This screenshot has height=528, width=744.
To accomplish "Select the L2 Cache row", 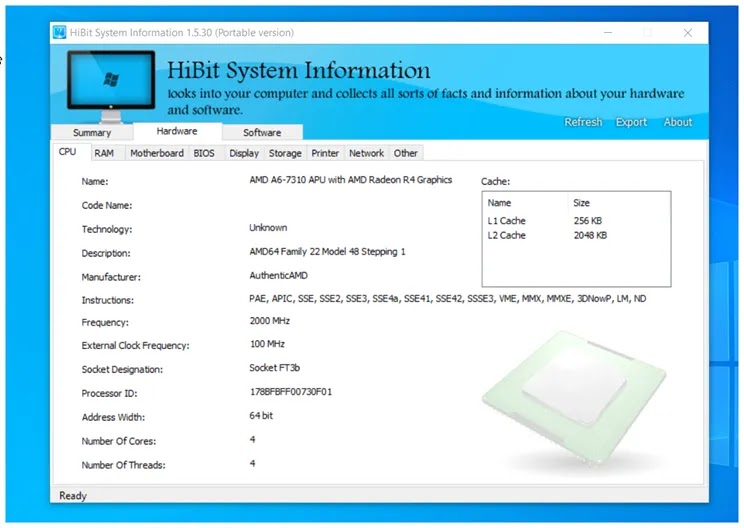I will pyautogui.click(x=576, y=235).
